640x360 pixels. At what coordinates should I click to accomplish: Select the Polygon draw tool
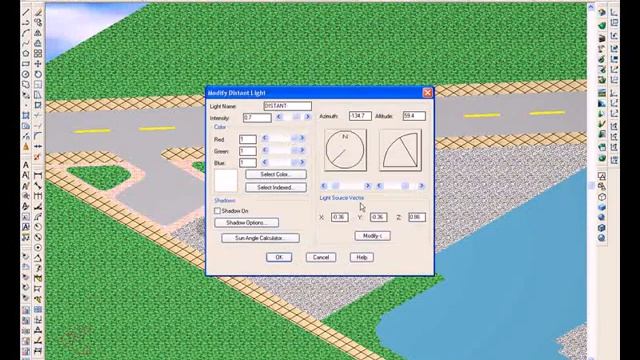[26, 53]
